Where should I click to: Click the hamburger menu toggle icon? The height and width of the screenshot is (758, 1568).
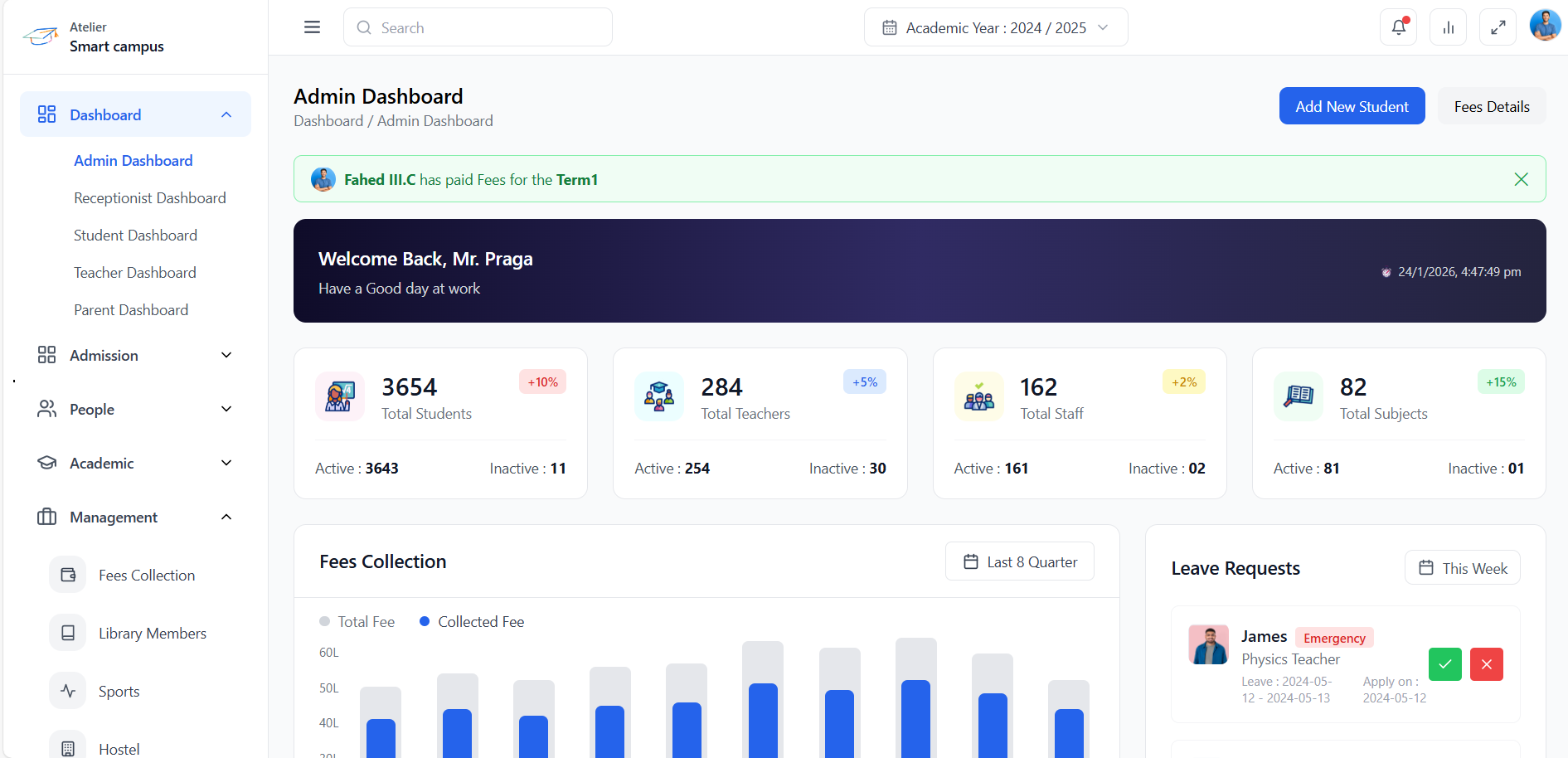[x=312, y=27]
